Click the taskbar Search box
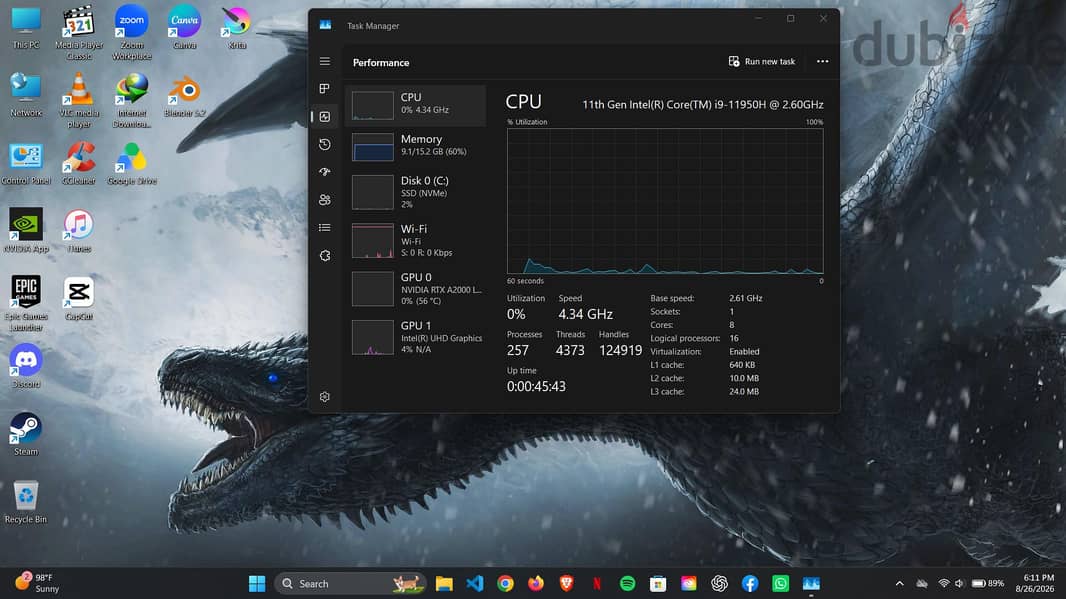 click(350, 583)
